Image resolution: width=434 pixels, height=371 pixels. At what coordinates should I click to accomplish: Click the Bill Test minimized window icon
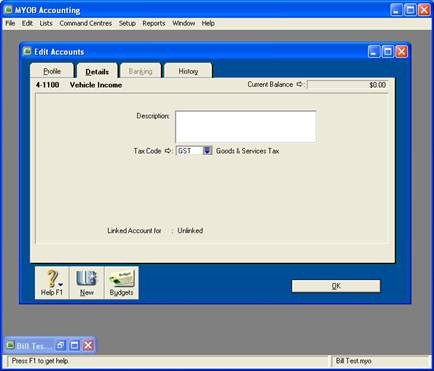click(11, 345)
